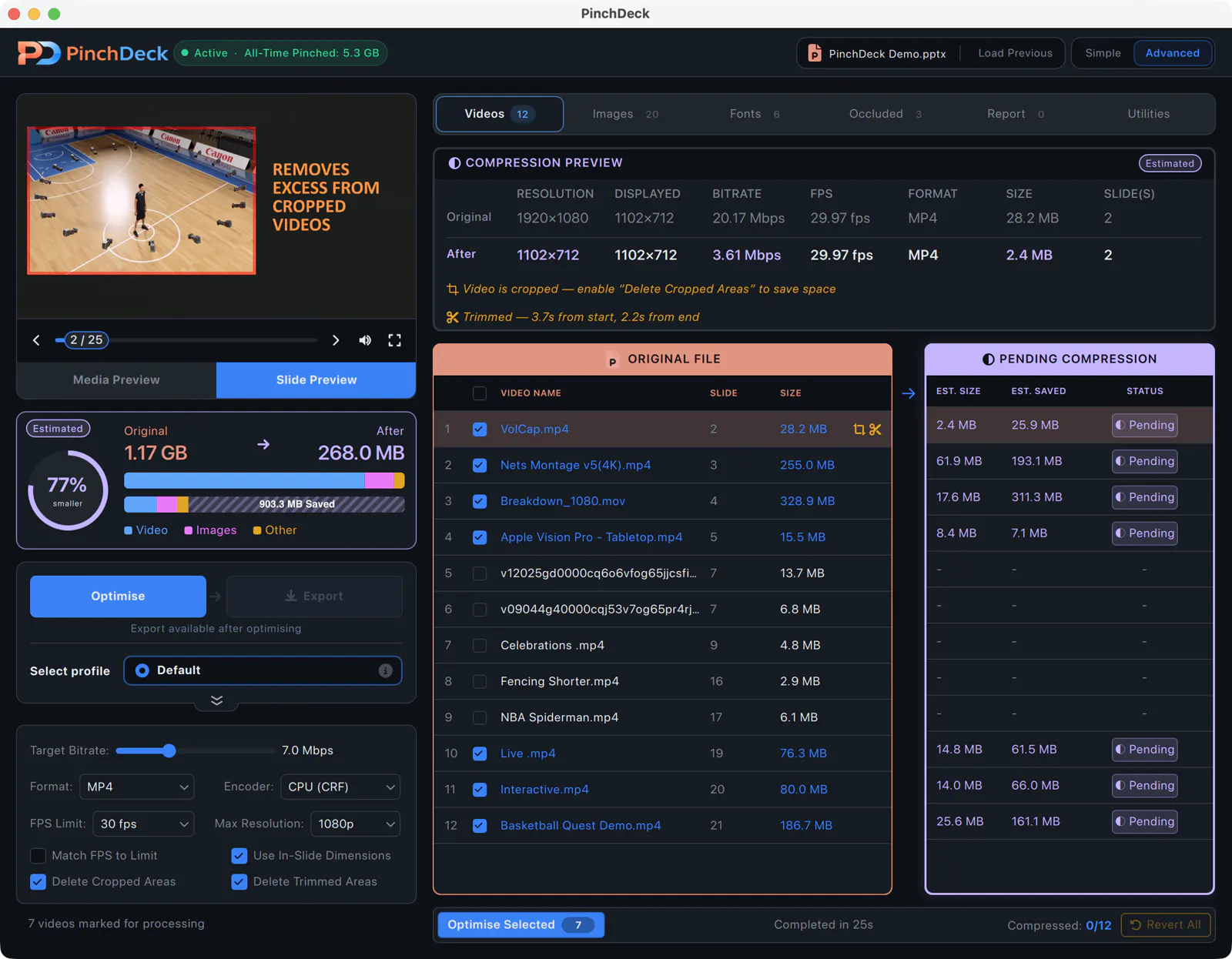
Task: Select Advanced mode
Action: 1172,53
